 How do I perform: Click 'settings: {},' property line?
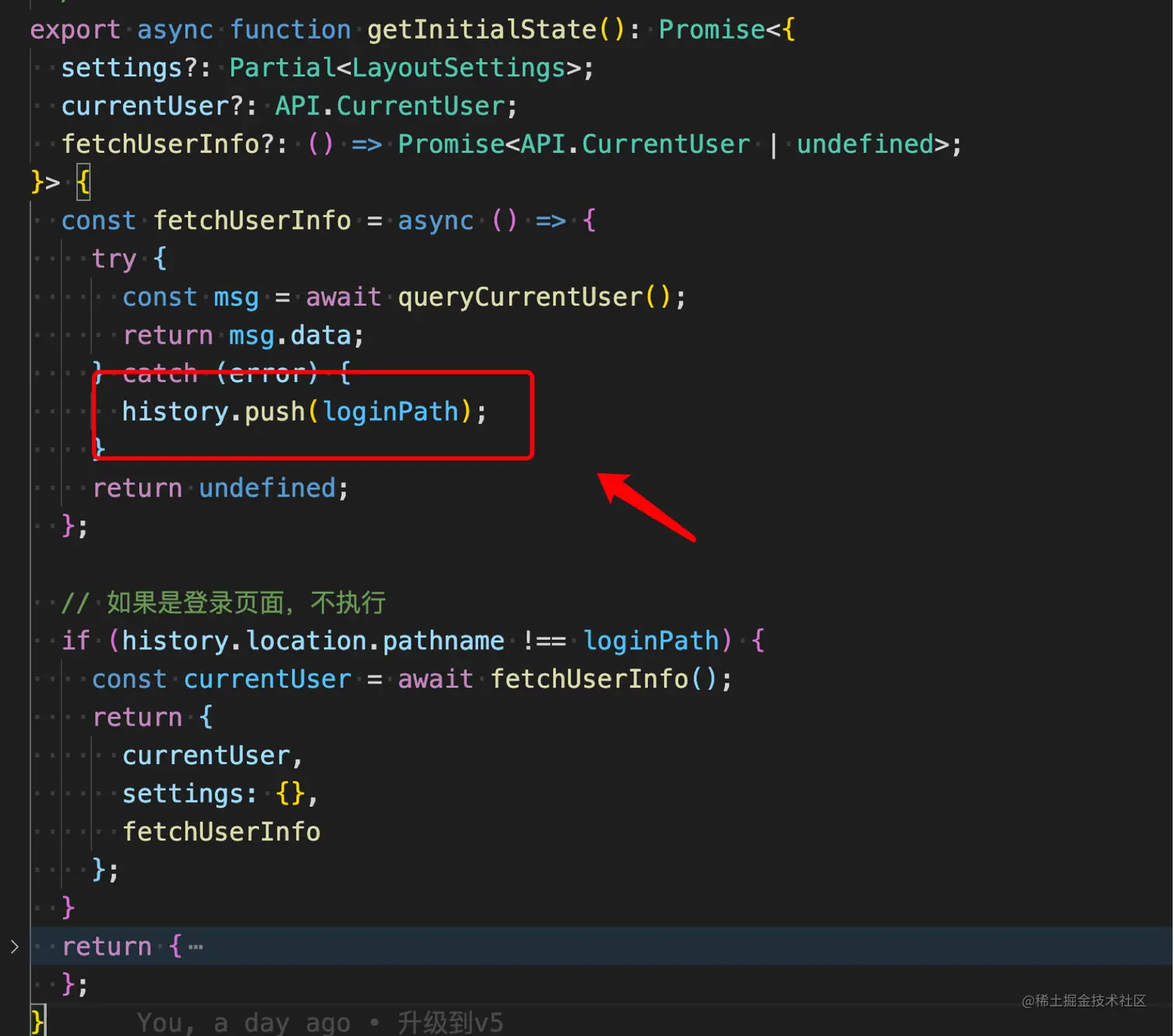(221, 794)
